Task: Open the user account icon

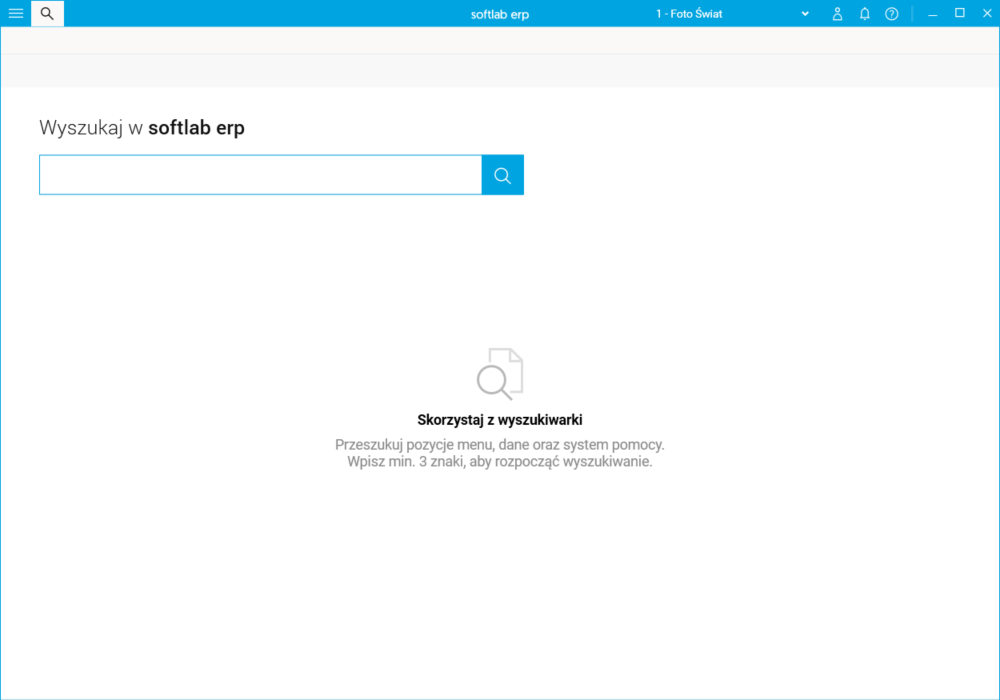Action: 837,13
